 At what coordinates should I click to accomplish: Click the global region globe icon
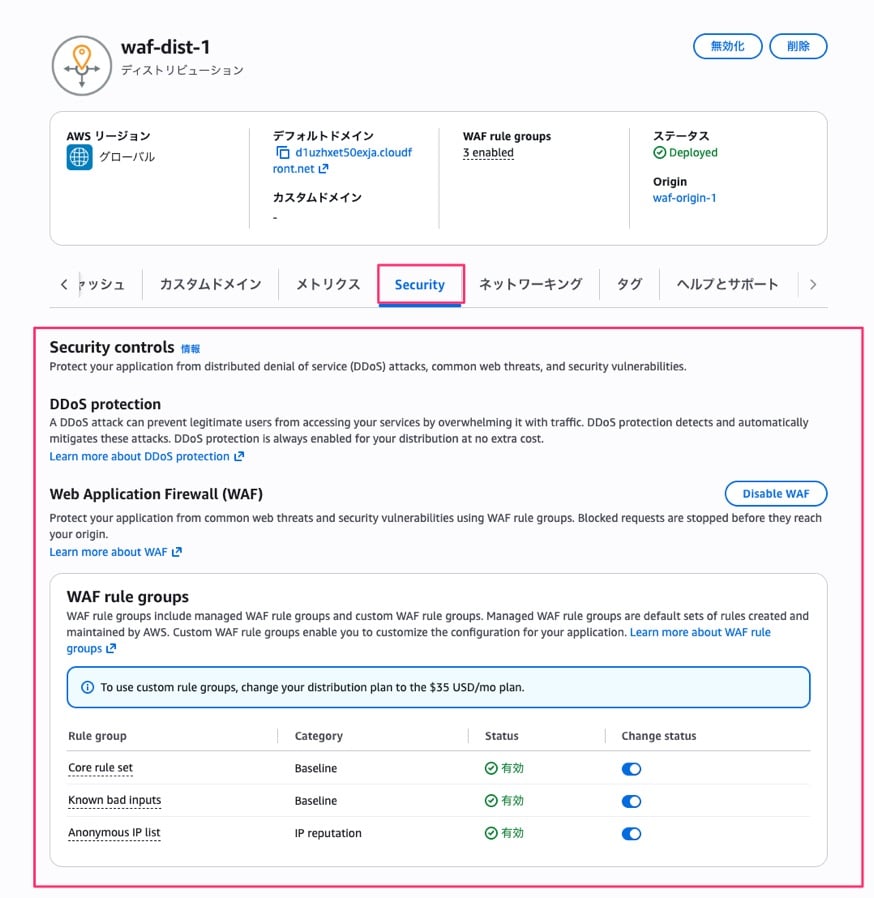pos(79,157)
